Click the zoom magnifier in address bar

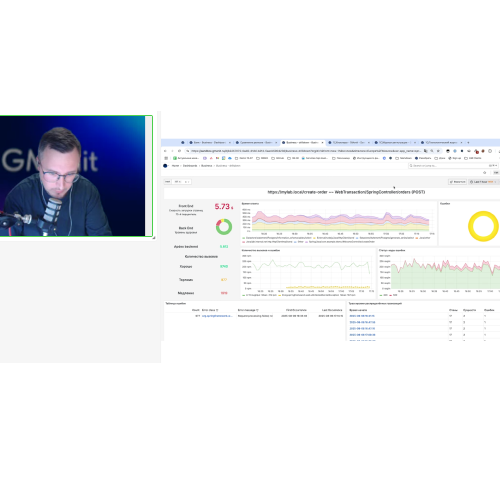pyautogui.click(x=432, y=151)
